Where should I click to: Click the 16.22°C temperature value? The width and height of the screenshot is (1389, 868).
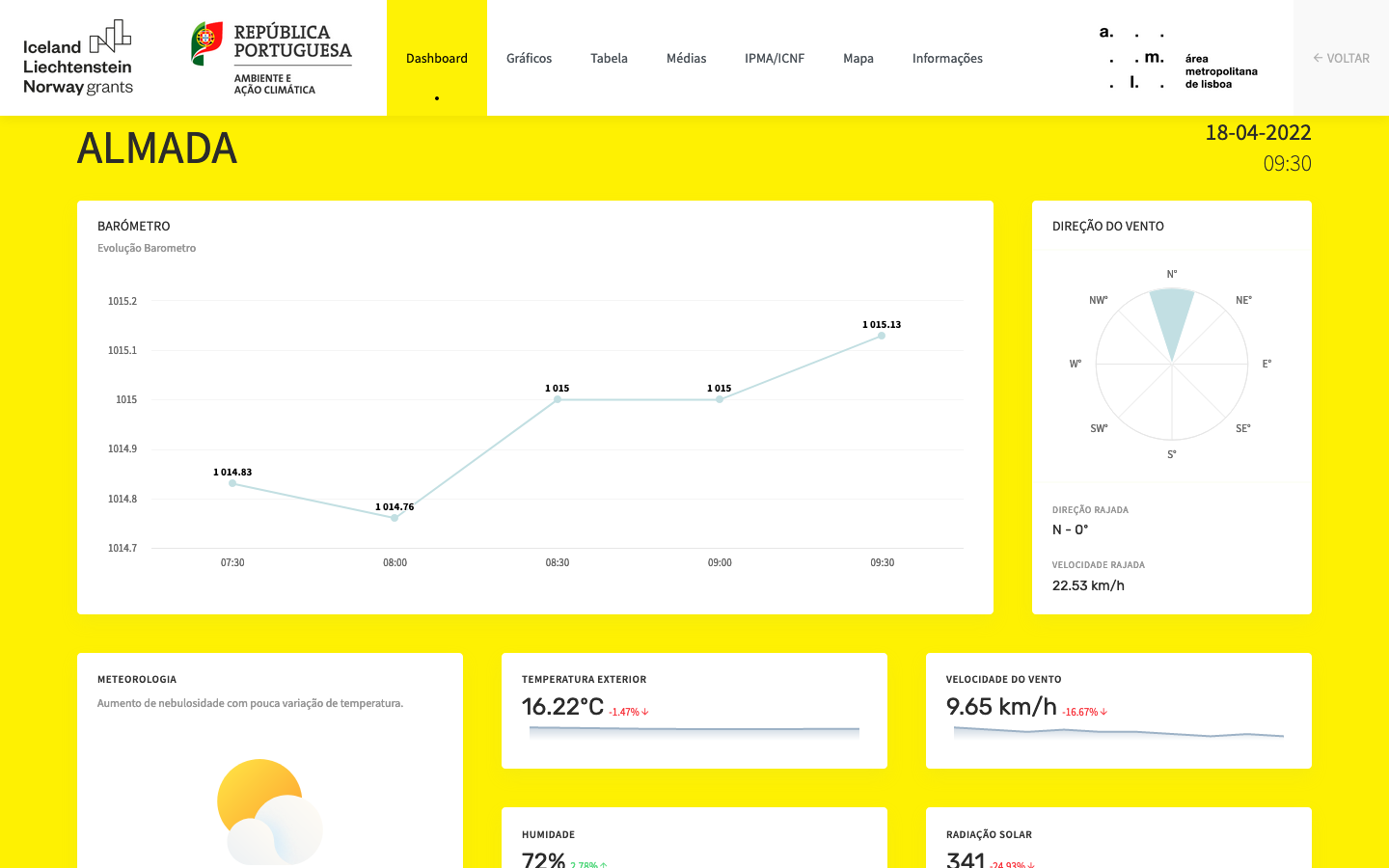click(x=562, y=707)
